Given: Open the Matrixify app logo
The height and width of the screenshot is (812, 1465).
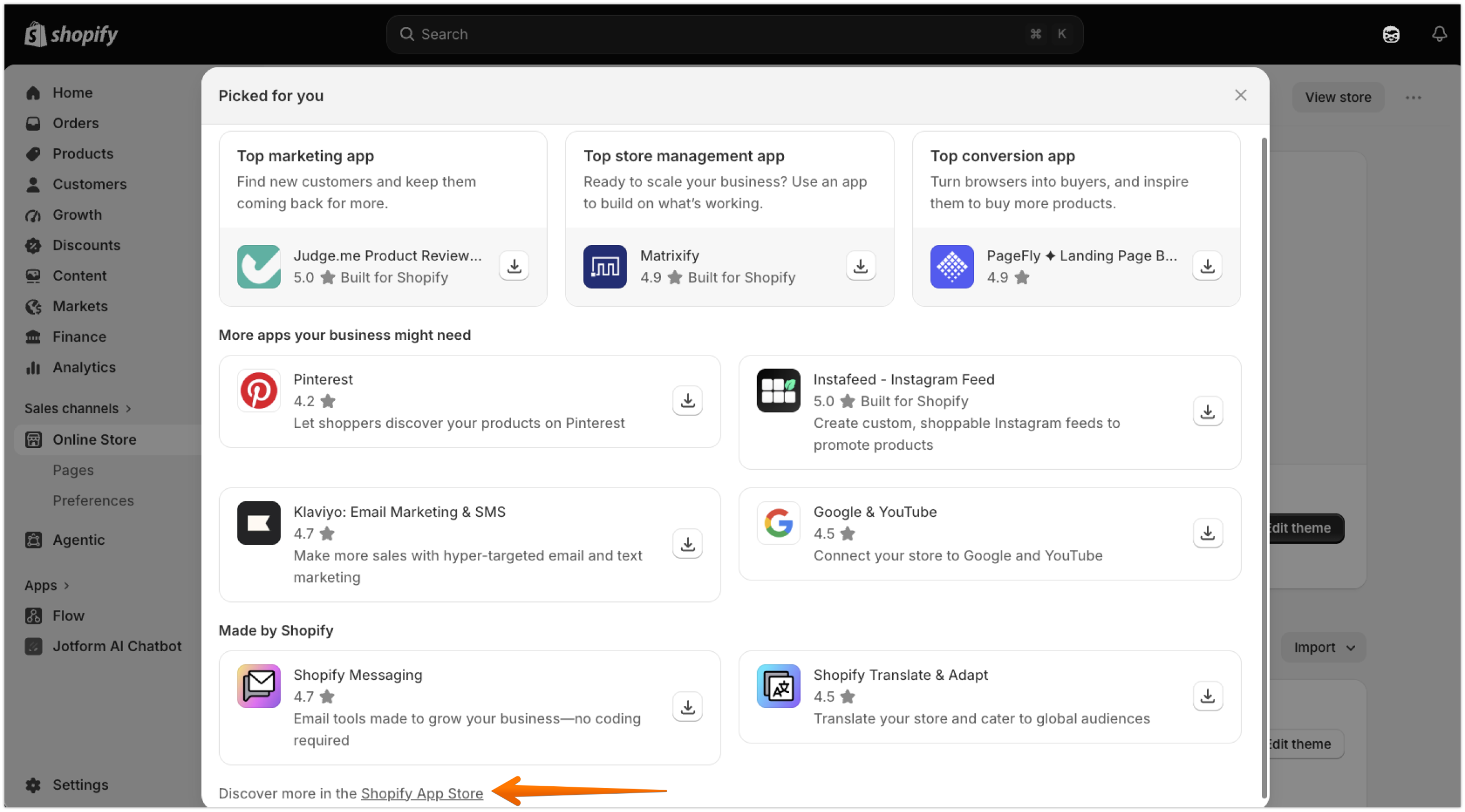Looking at the screenshot, I should (x=605, y=267).
